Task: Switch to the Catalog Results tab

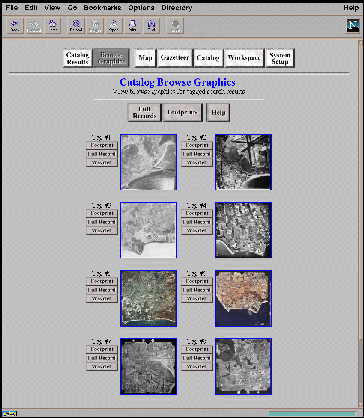Action: coord(77,58)
